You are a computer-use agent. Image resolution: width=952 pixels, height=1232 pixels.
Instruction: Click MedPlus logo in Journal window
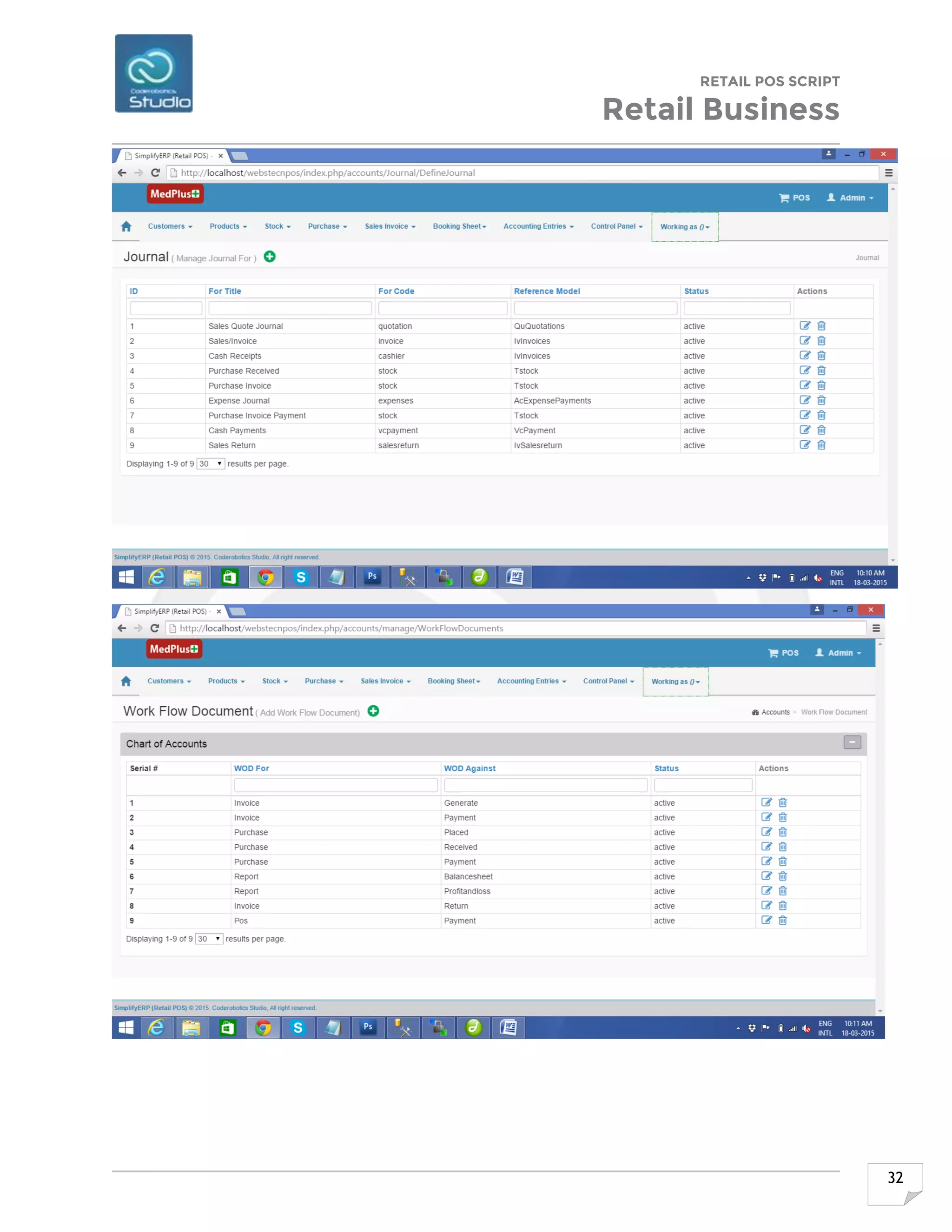(175, 193)
